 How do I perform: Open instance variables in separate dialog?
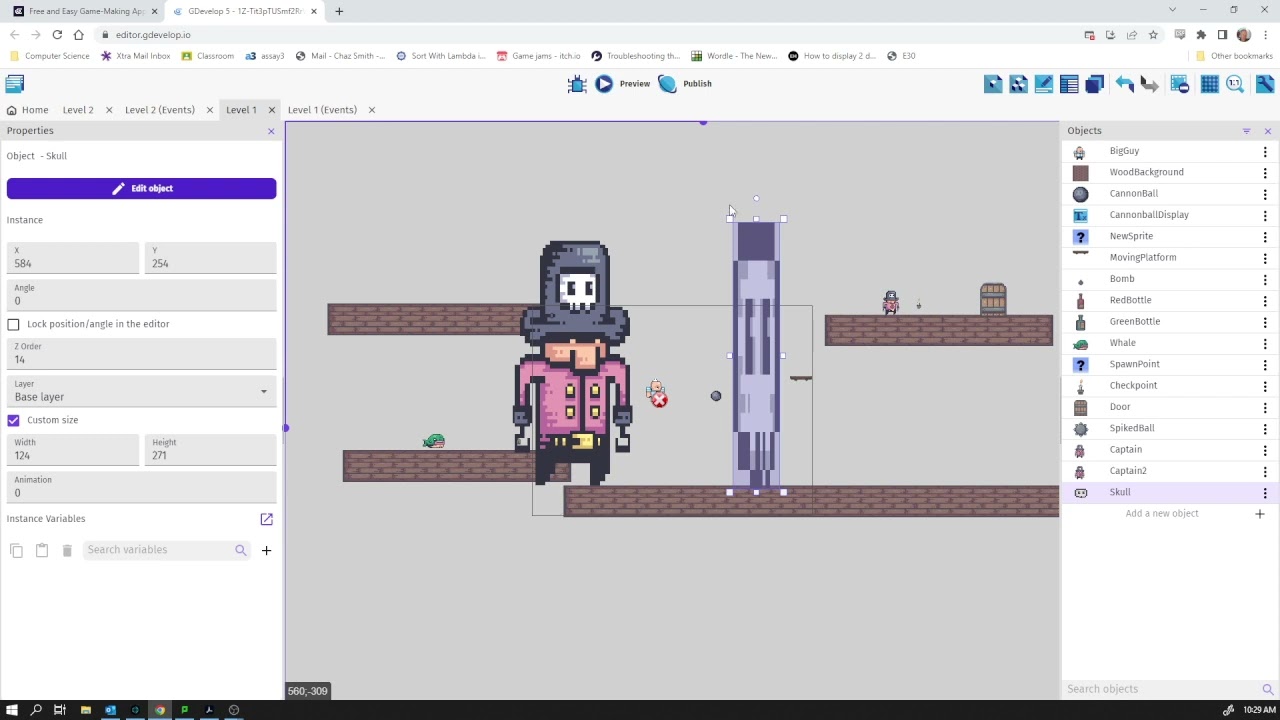tap(266, 519)
